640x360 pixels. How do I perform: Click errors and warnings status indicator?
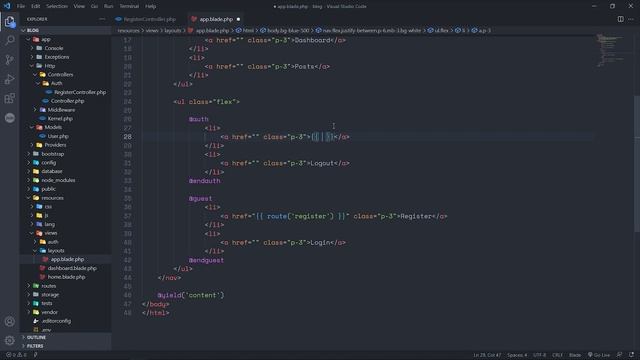click(x=16, y=355)
